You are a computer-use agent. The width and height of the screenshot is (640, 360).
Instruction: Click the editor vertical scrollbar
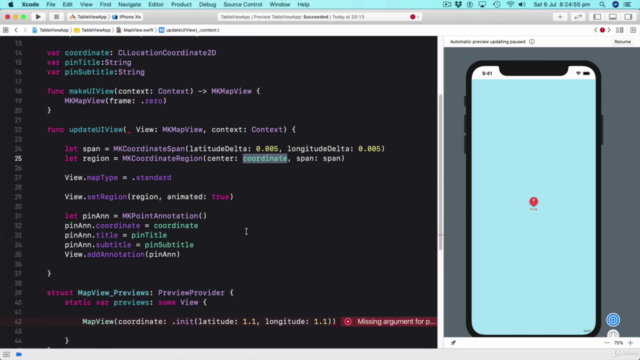[x=440, y=171]
